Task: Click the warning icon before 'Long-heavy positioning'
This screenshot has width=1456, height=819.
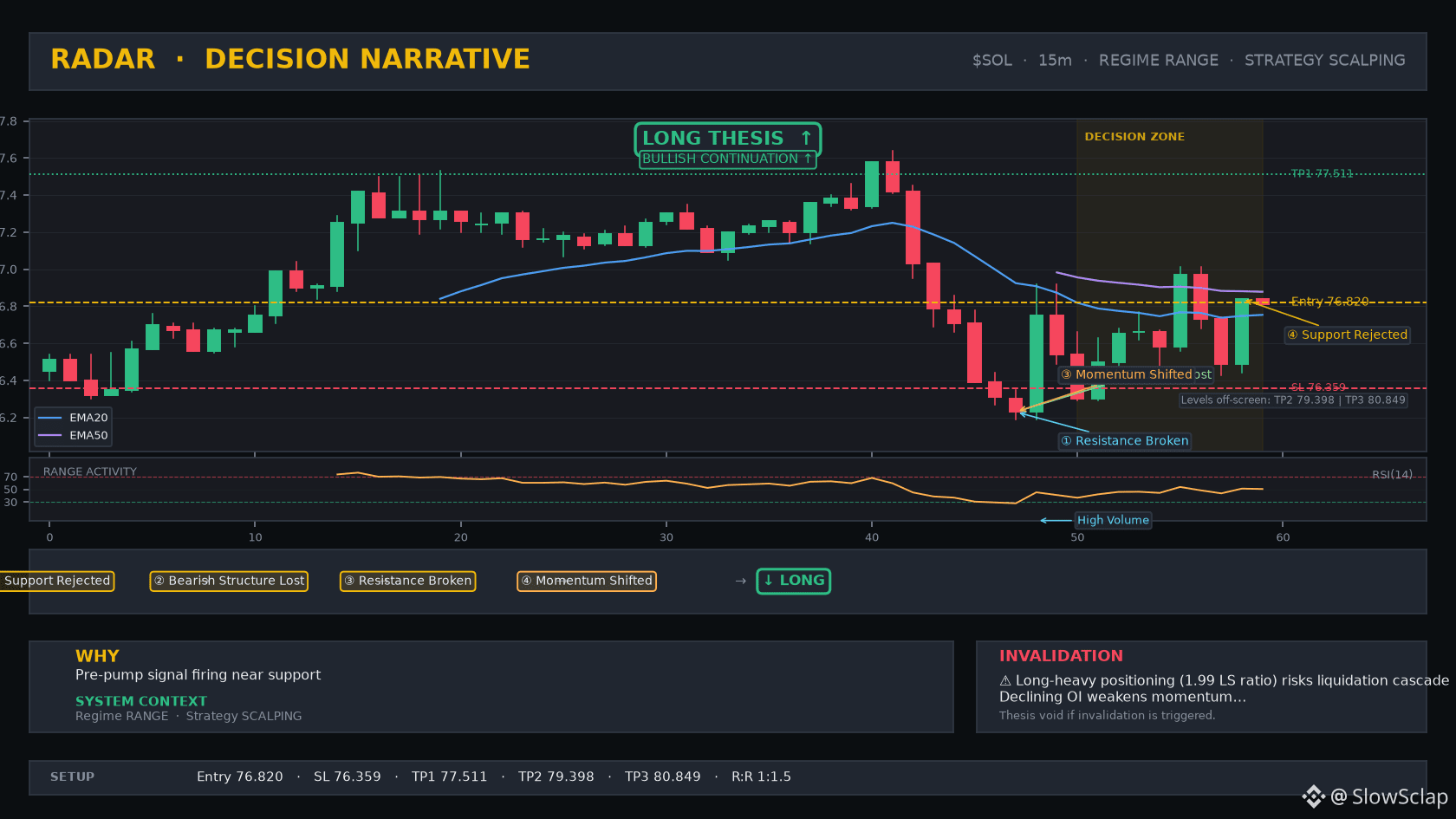Action: [x=1005, y=681]
